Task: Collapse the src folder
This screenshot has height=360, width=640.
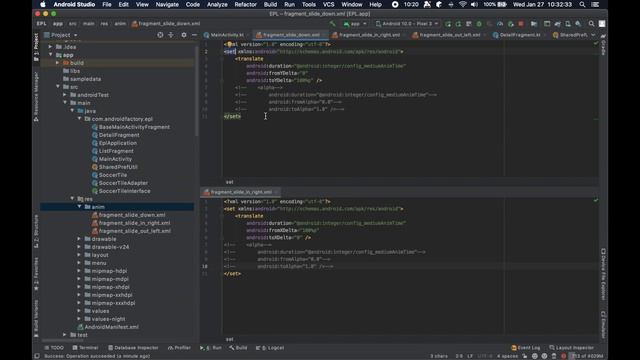Action: click(x=58, y=87)
